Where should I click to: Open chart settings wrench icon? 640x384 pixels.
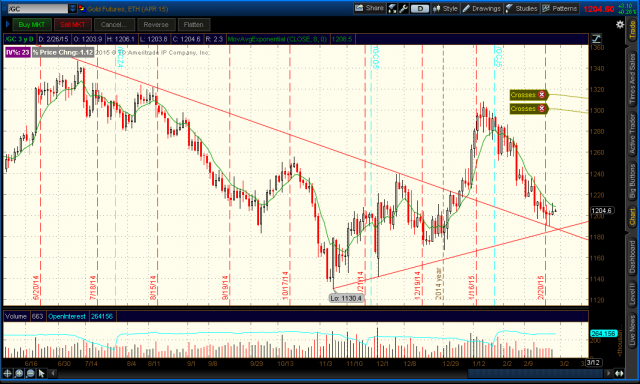(x=403, y=8)
